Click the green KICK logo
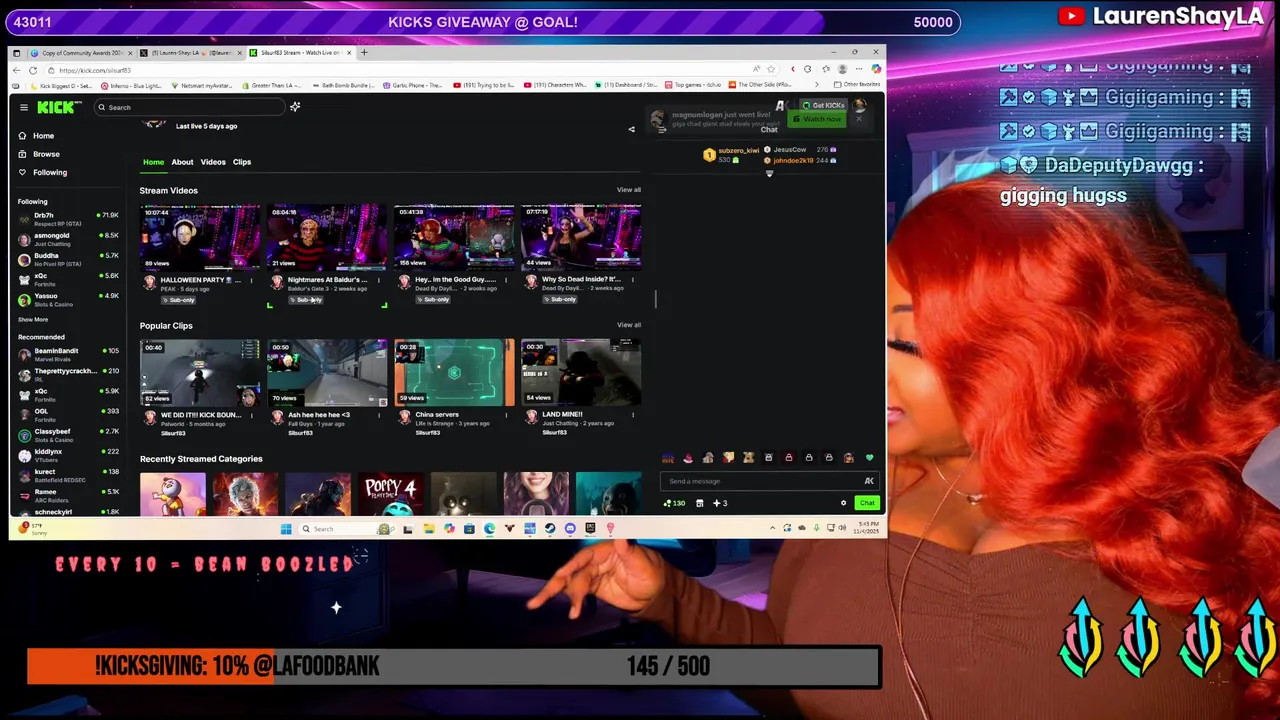 (58, 107)
